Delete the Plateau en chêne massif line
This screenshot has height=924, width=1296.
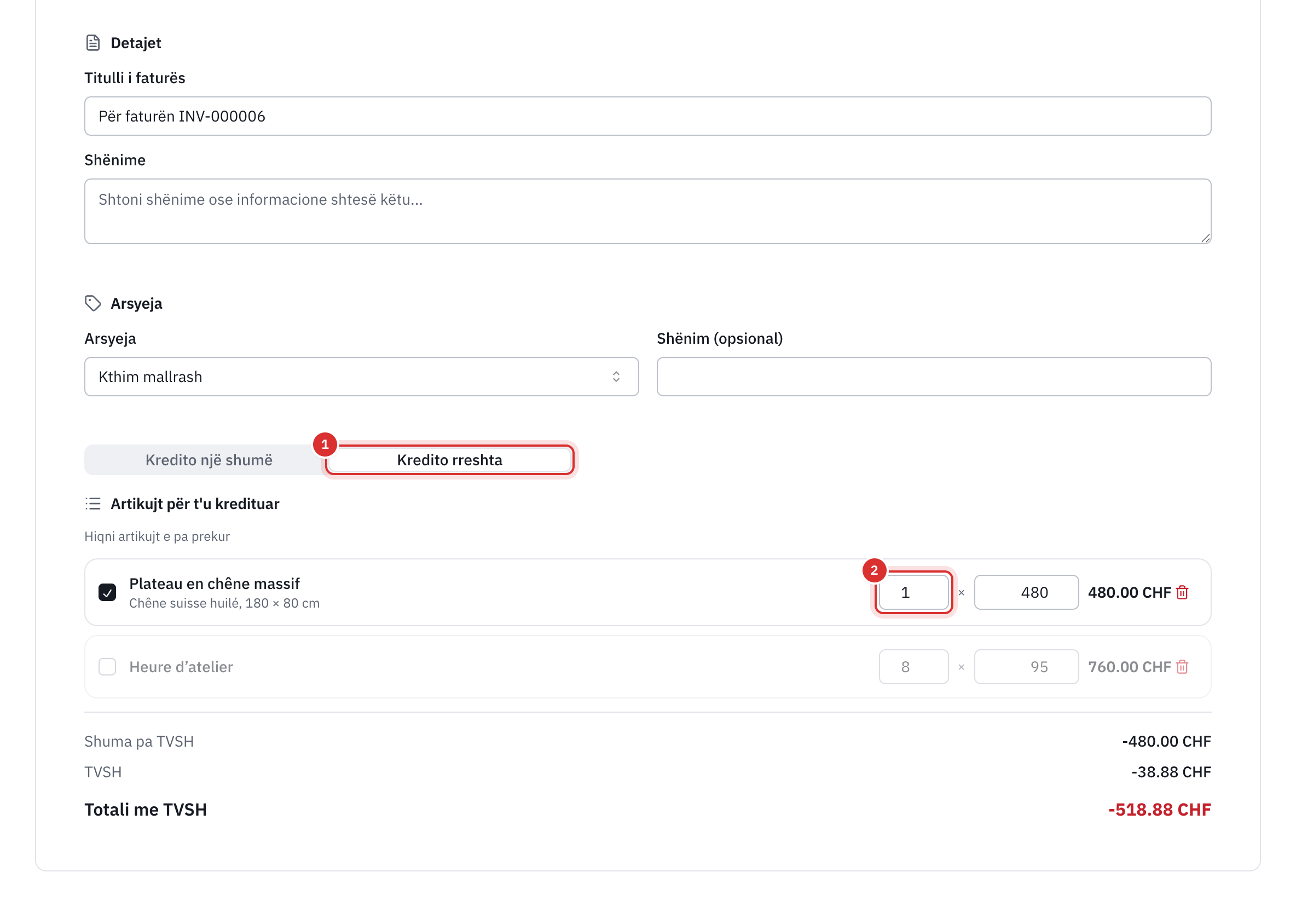pos(1182,592)
